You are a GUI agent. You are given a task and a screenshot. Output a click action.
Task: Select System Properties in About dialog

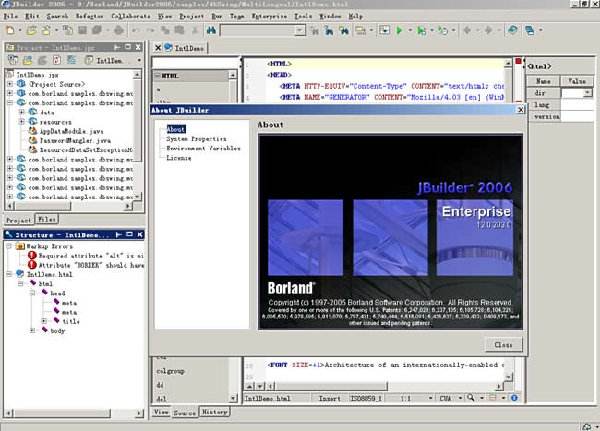(x=196, y=138)
